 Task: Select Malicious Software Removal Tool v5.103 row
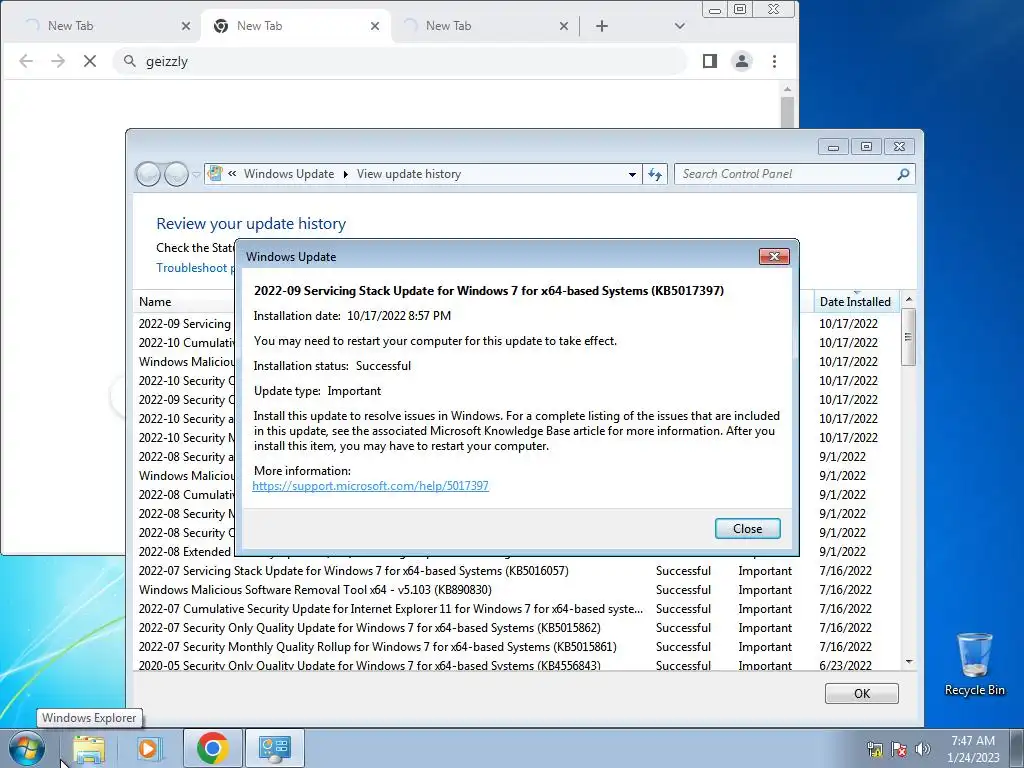pyautogui.click(x=516, y=590)
